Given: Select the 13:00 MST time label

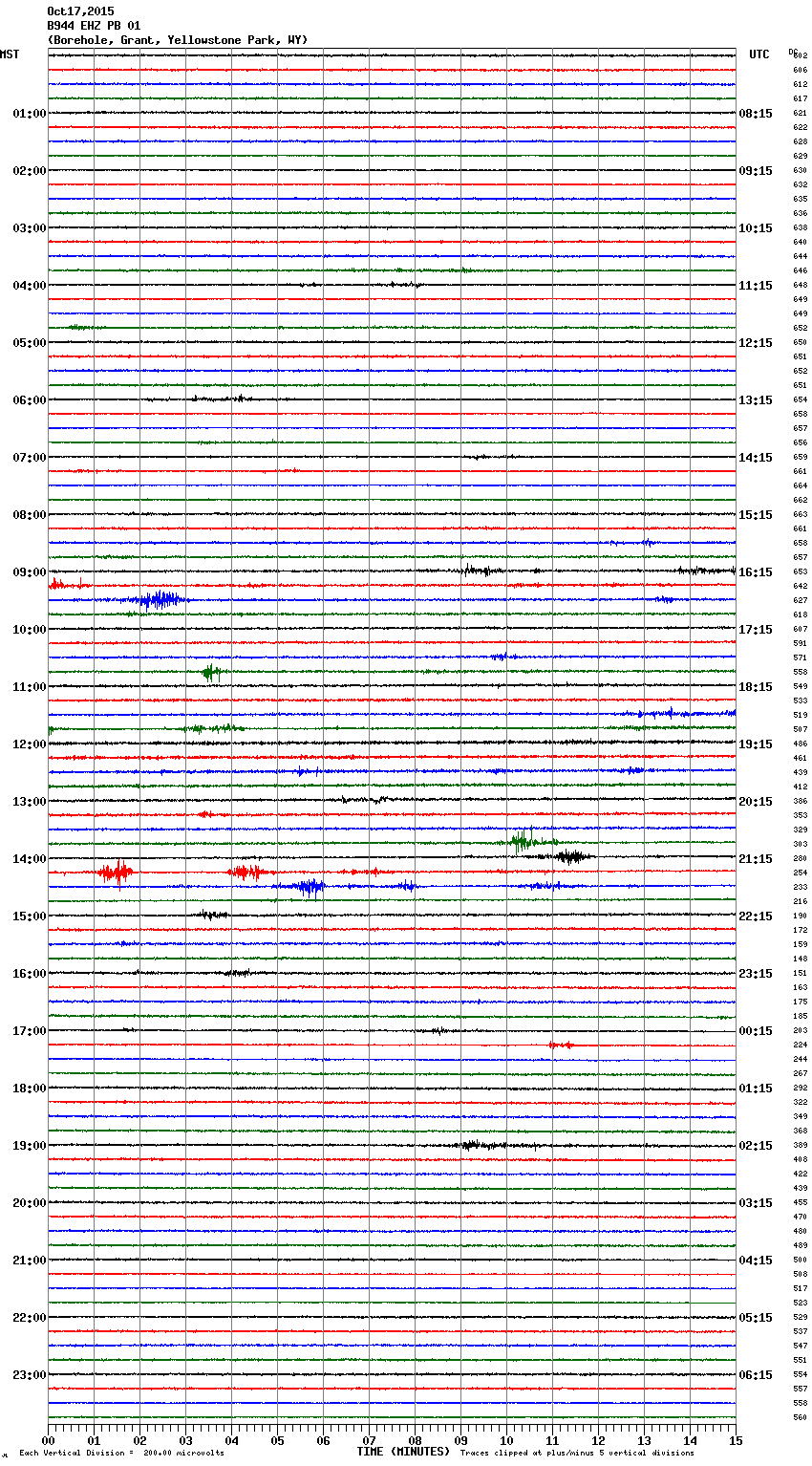Looking at the screenshot, I should click(x=30, y=802).
